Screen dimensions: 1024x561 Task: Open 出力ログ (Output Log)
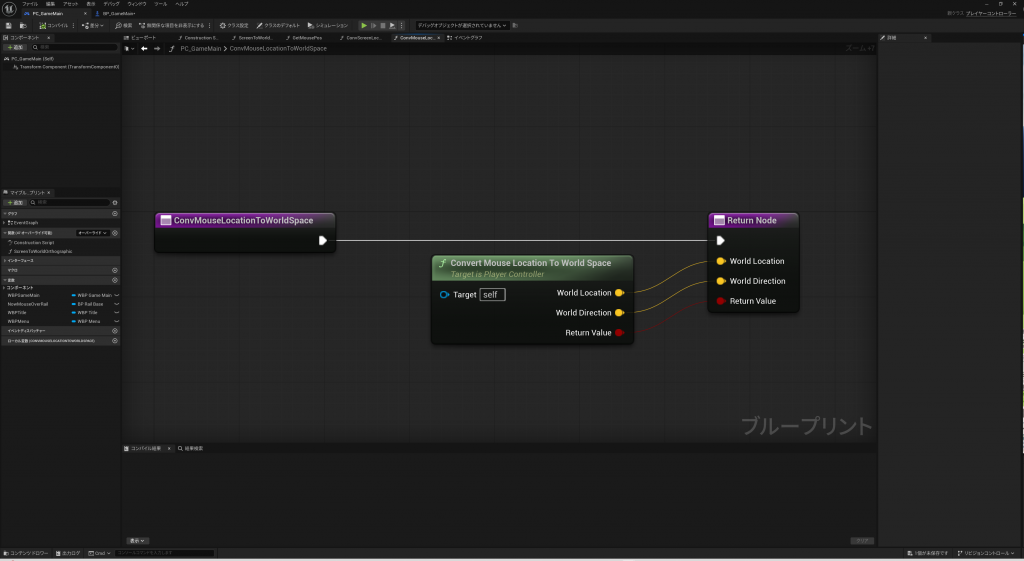(x=68, y=553)
